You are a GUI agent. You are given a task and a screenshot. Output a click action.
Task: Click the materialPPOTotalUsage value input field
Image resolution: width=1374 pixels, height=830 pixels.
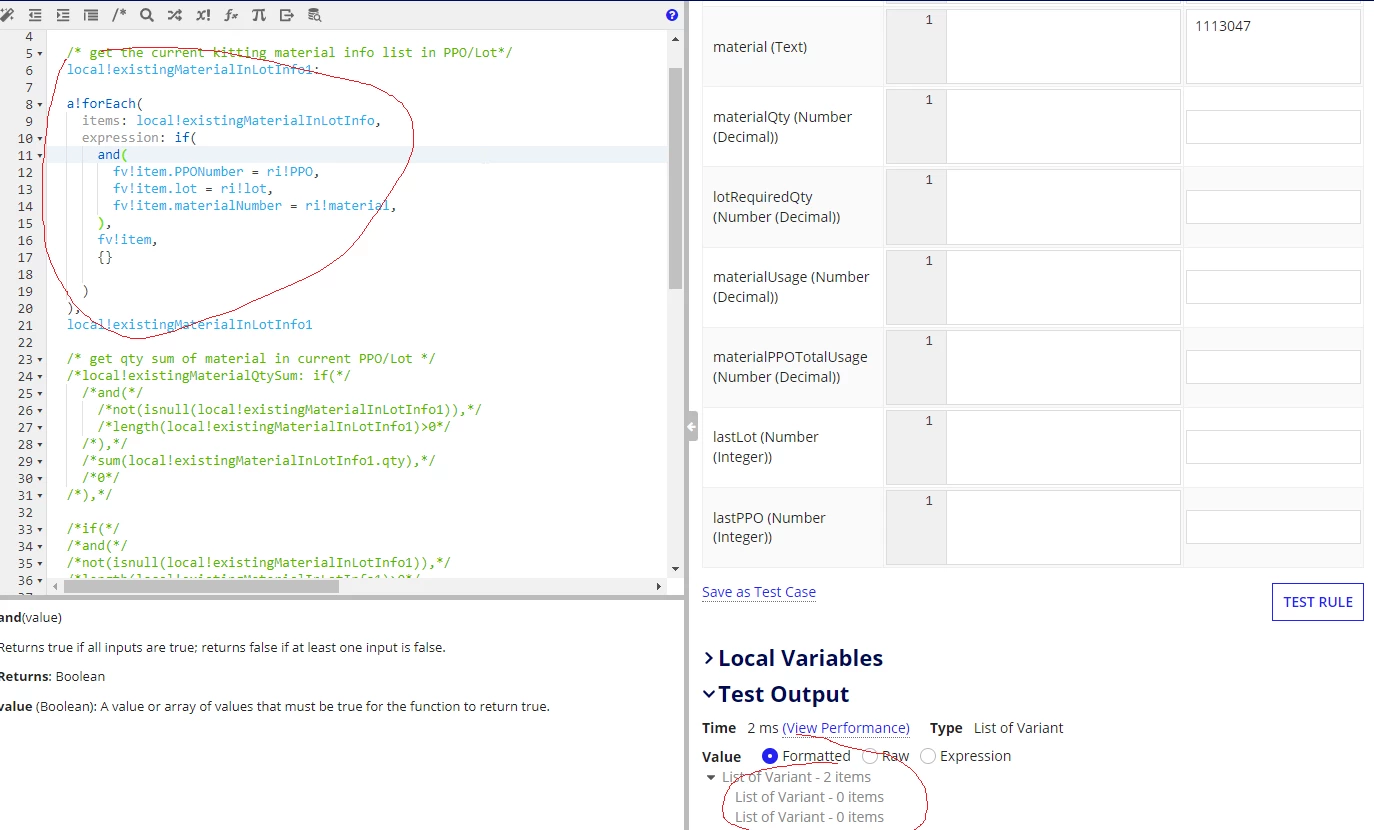pos(1273,367)
